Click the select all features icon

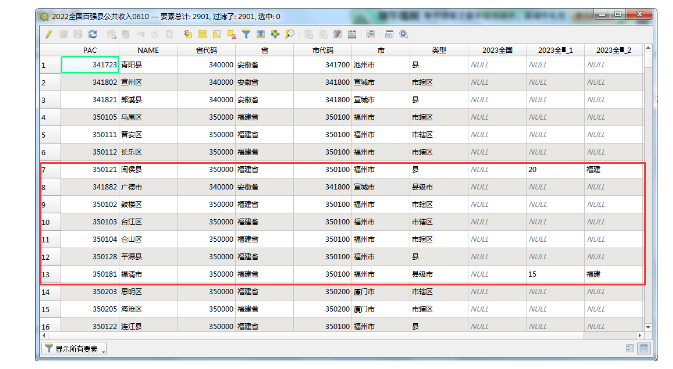[203, 34]
